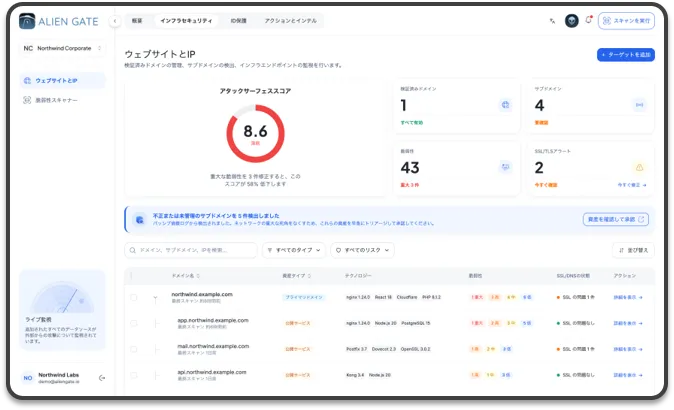Screen dimensions: 674x410
Task: Tick the checkbox for app.northwind.example.com
Action: tap(134, 323)
